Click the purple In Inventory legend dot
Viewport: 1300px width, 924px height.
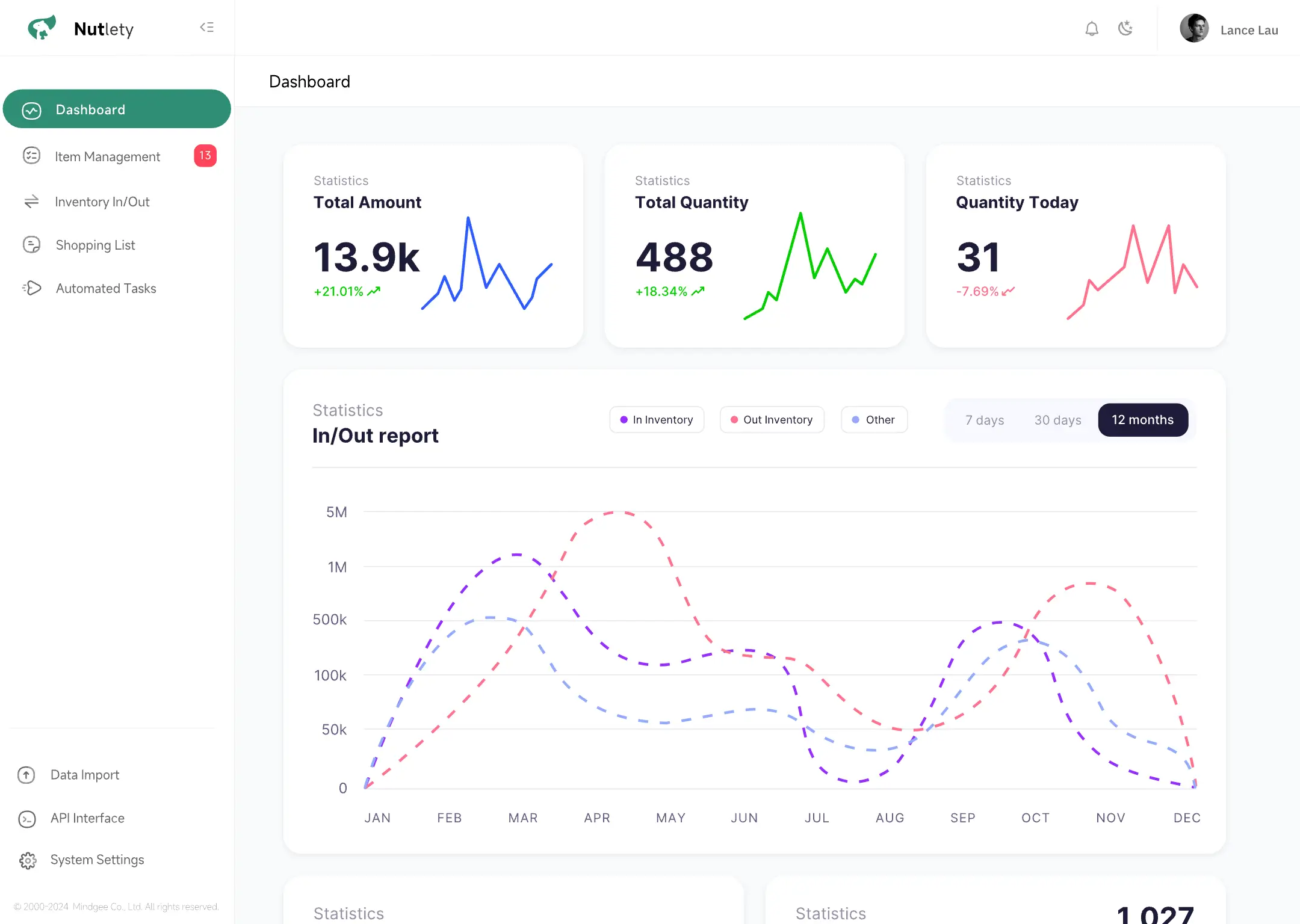624,420
